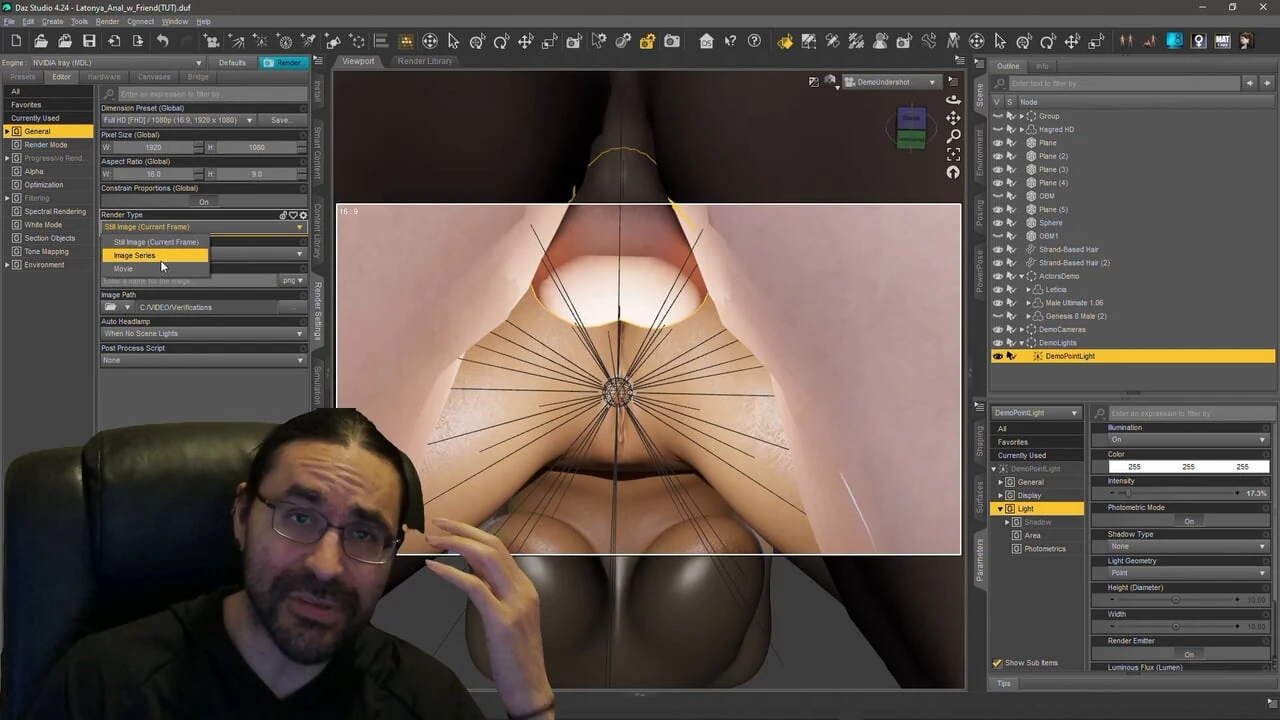
Task: Open the DemoUndershot camera dropdown
Action: (x=890, y=82)
